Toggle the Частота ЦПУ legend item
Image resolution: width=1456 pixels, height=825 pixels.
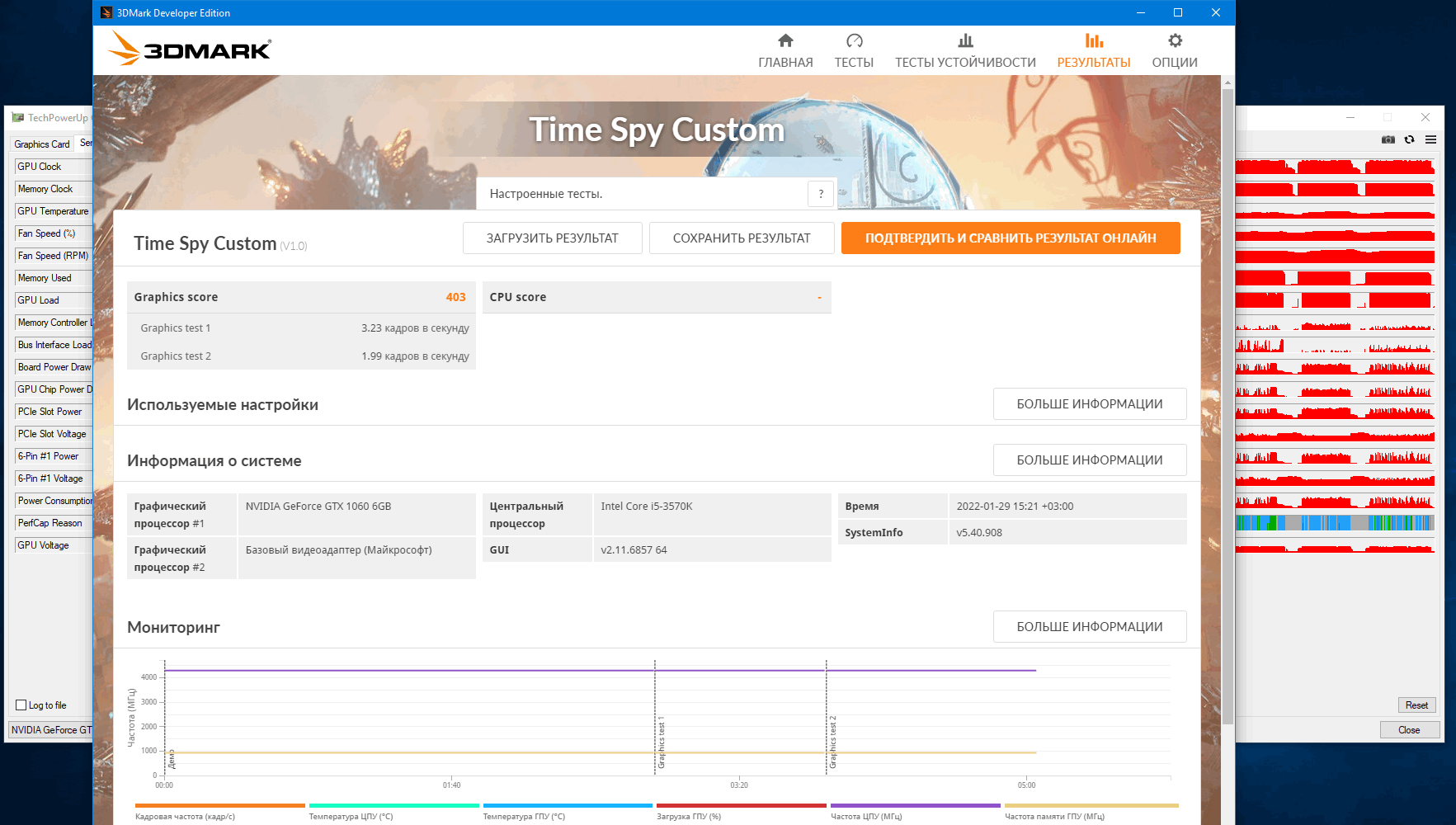click(x=915, y=811)
